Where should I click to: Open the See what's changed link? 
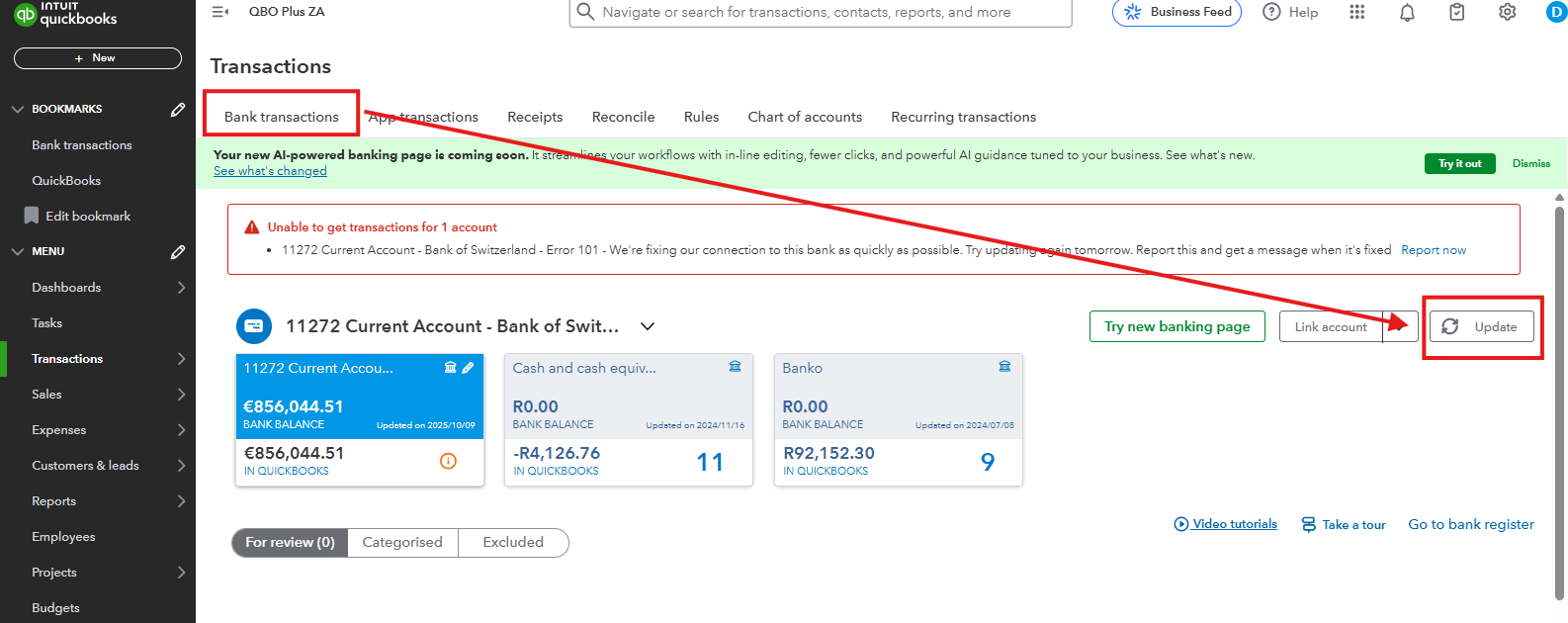point(270,170)
